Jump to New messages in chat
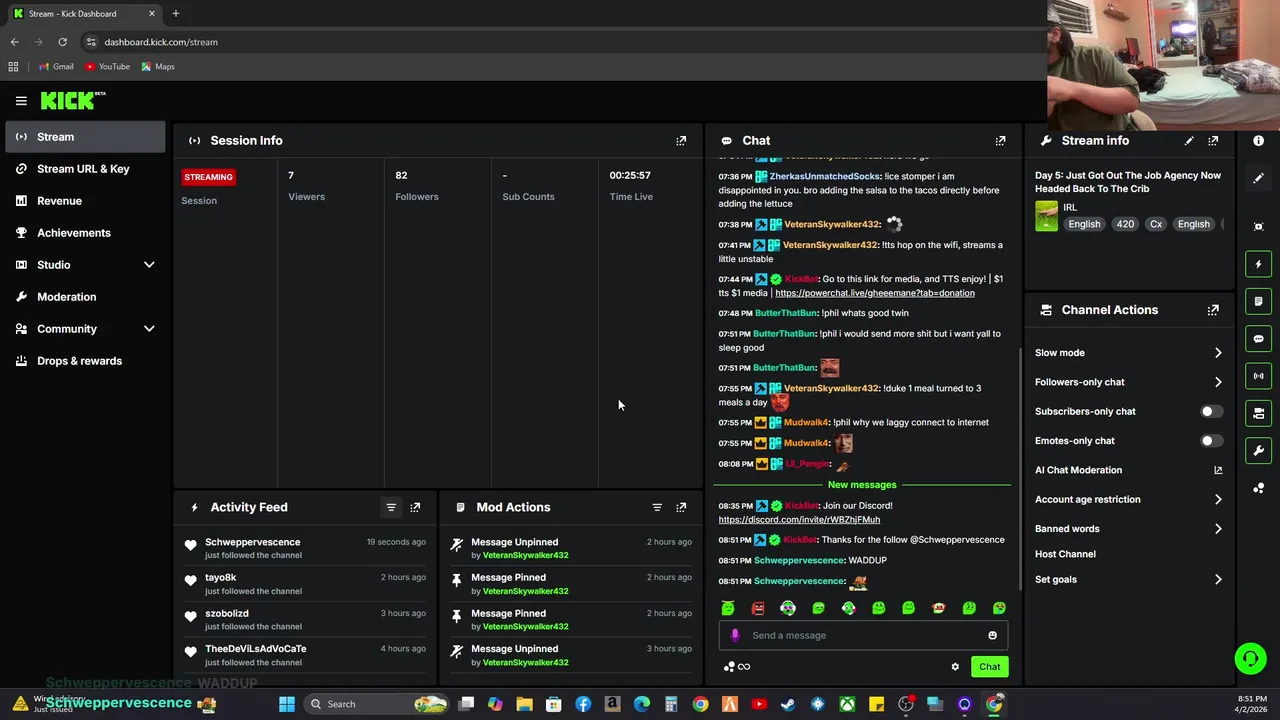The width and height of the screenshot is (1280, 720). (862, 485)
